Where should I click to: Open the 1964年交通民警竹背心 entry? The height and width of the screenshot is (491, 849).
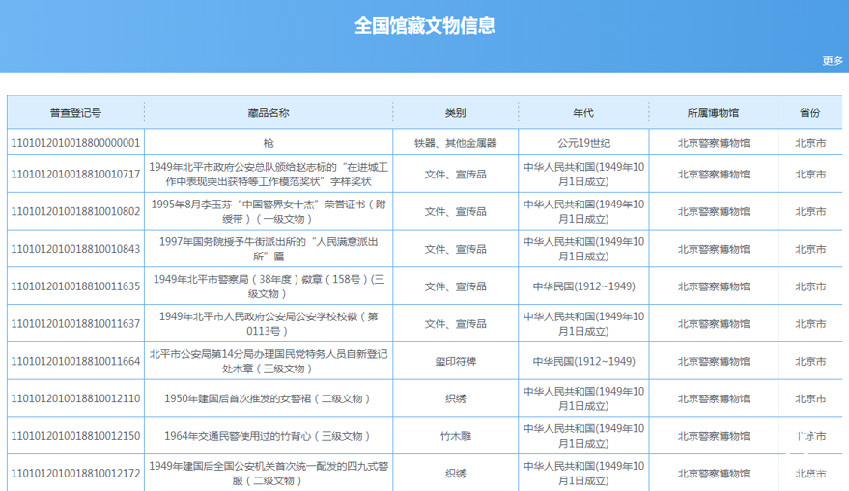tap(268, 436)
